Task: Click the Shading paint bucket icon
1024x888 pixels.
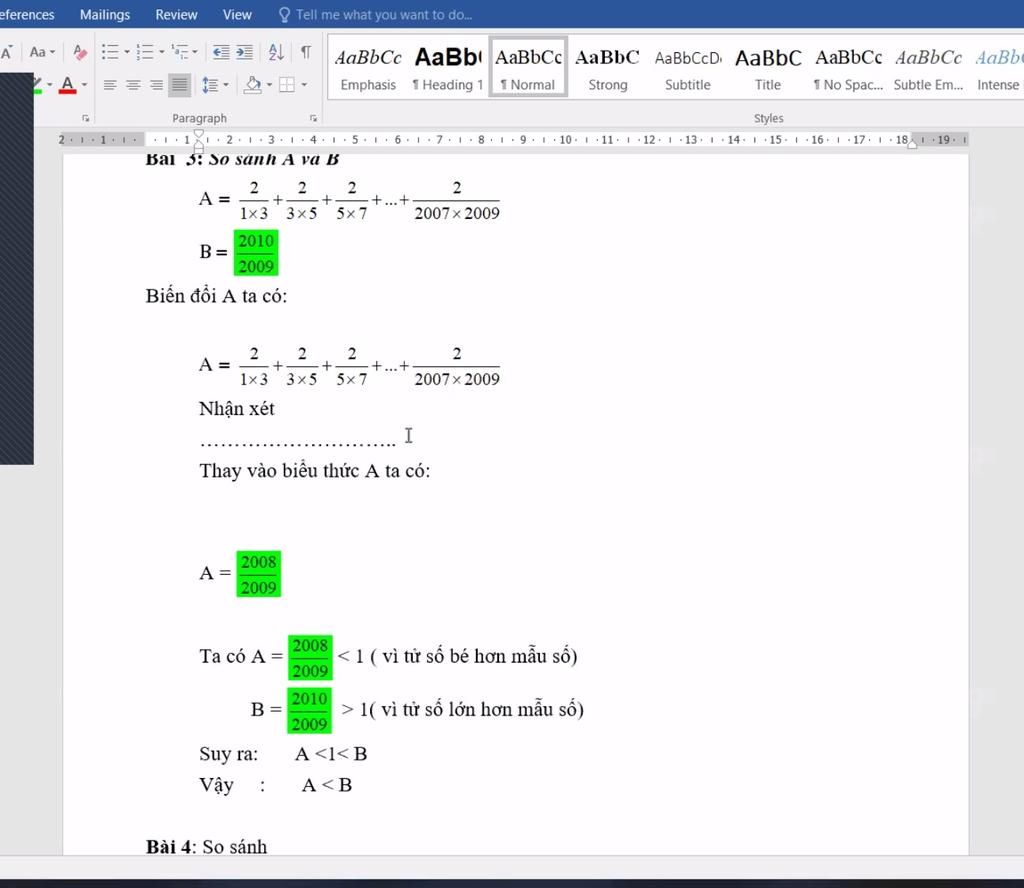Action: tap(253, 84)
